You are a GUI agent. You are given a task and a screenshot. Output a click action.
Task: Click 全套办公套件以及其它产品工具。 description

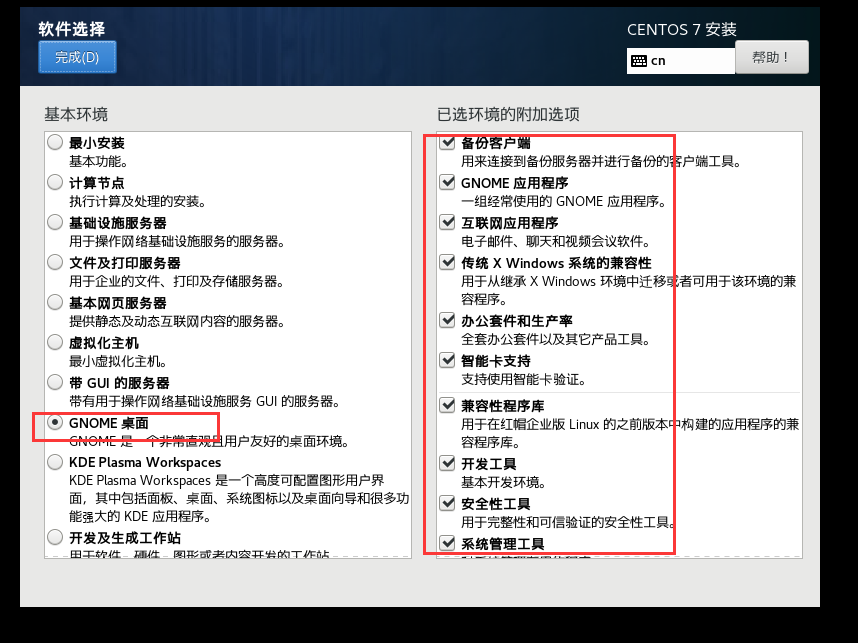click(x=556, y=339)
